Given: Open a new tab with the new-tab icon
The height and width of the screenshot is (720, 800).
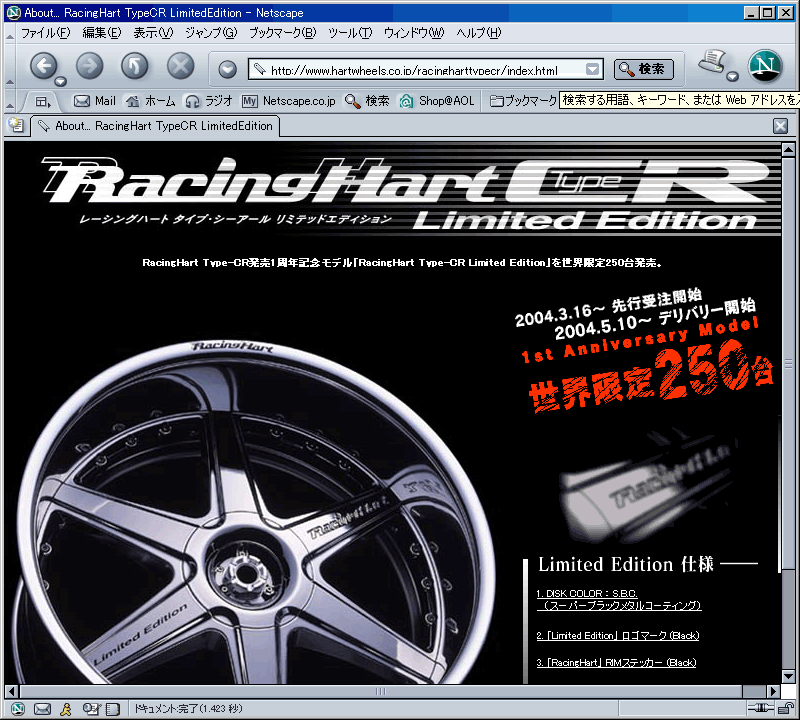Looking at the screenshot, I should click(16, 125).
